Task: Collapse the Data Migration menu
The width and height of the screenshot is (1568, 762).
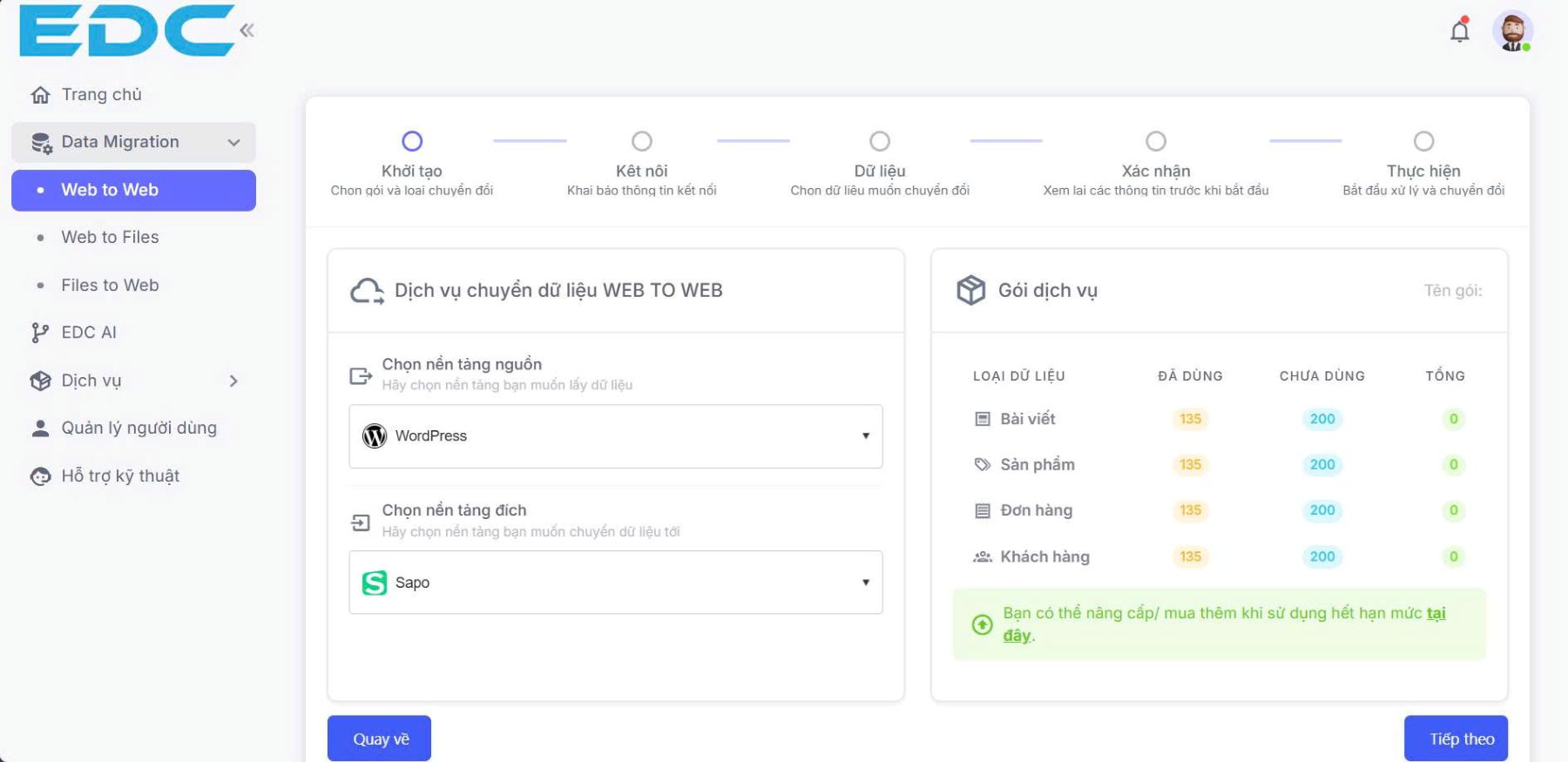Action: pyautogui.click(x=233, y=143)
